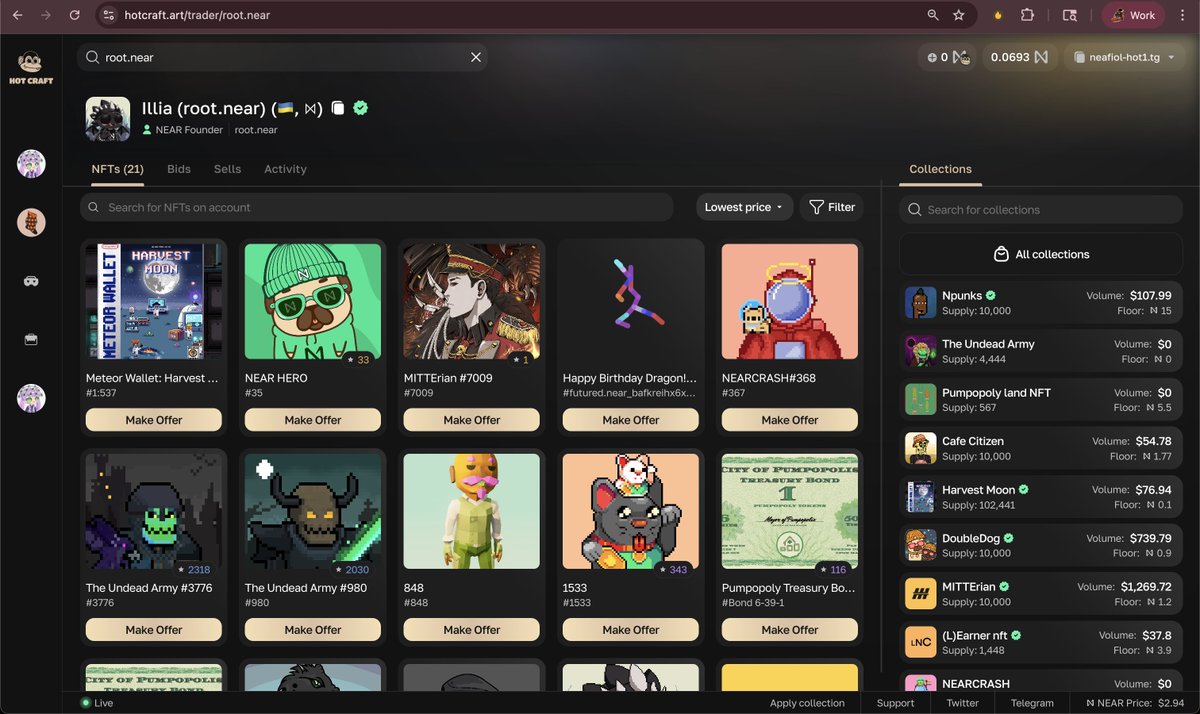The height and width of the screenshot is (714, 1200).
Task: Make Offer on NFT 848
Action: pyautogui.click(x=472, y=630)
